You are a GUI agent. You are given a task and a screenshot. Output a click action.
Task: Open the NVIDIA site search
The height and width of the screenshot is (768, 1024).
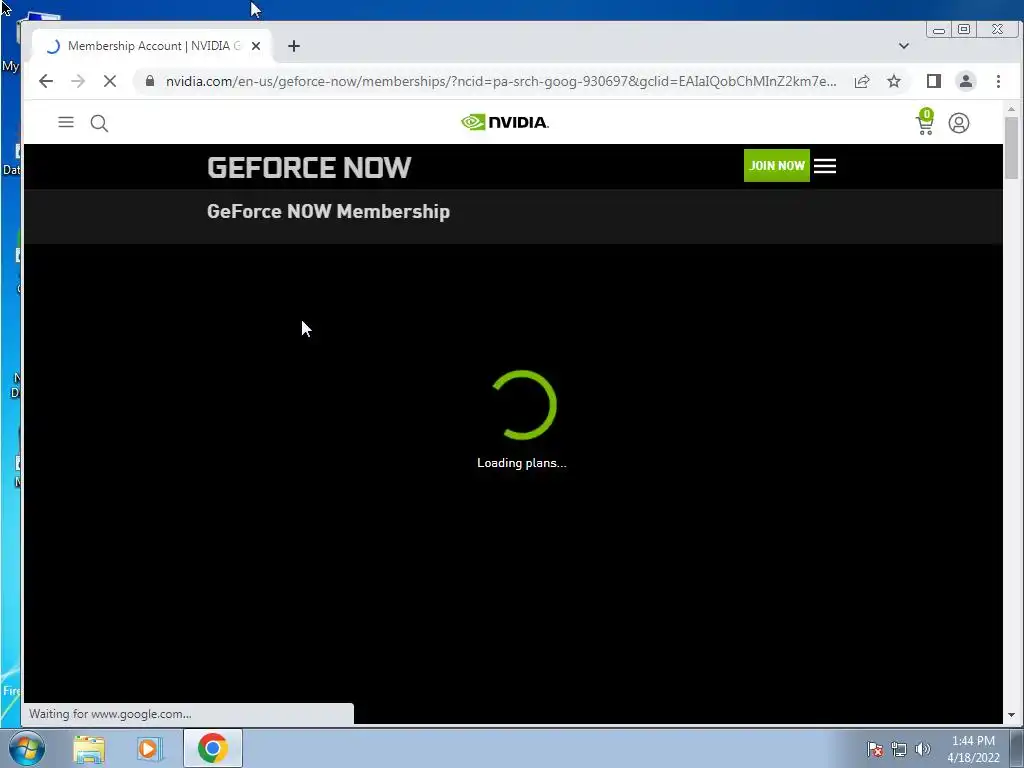click(x=99, y=123)
